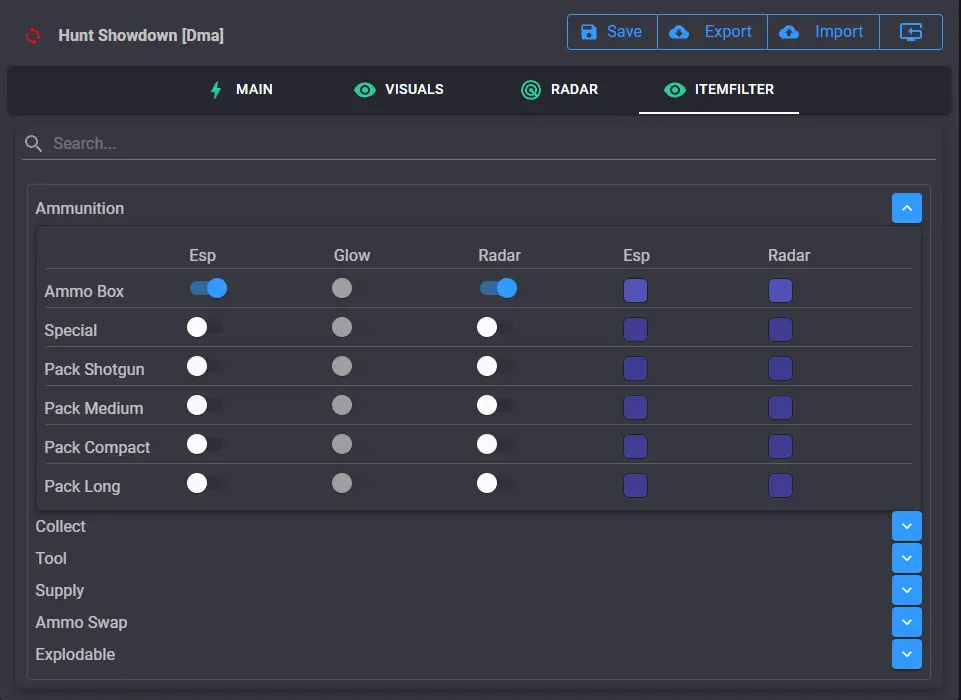This screenshot has height=700, width=961.
Task: Enable Special Radar toggle
Action: click(x=495, y=327)
